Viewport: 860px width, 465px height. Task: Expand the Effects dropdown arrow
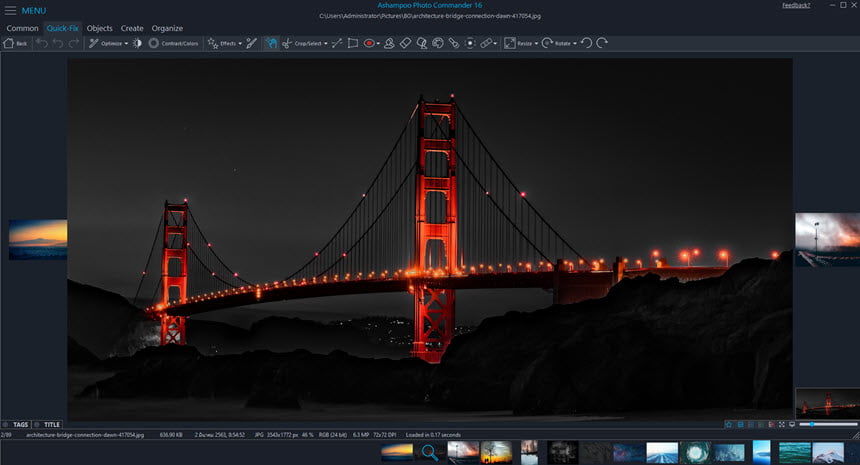(x=240, y=43)
